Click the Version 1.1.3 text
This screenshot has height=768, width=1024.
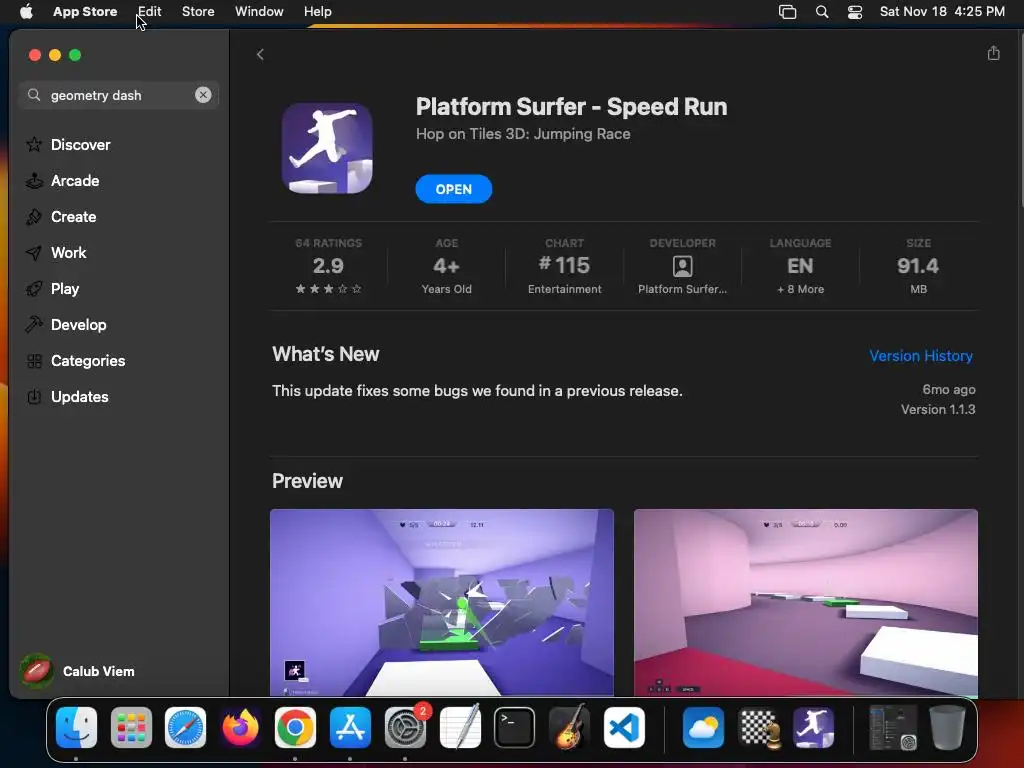938,409
